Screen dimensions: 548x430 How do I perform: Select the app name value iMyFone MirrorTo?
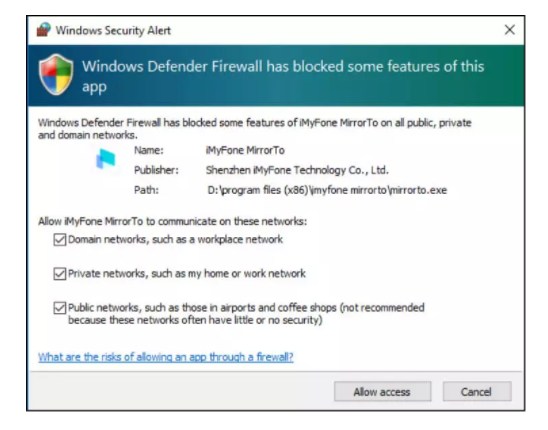(x=245, y=150)
